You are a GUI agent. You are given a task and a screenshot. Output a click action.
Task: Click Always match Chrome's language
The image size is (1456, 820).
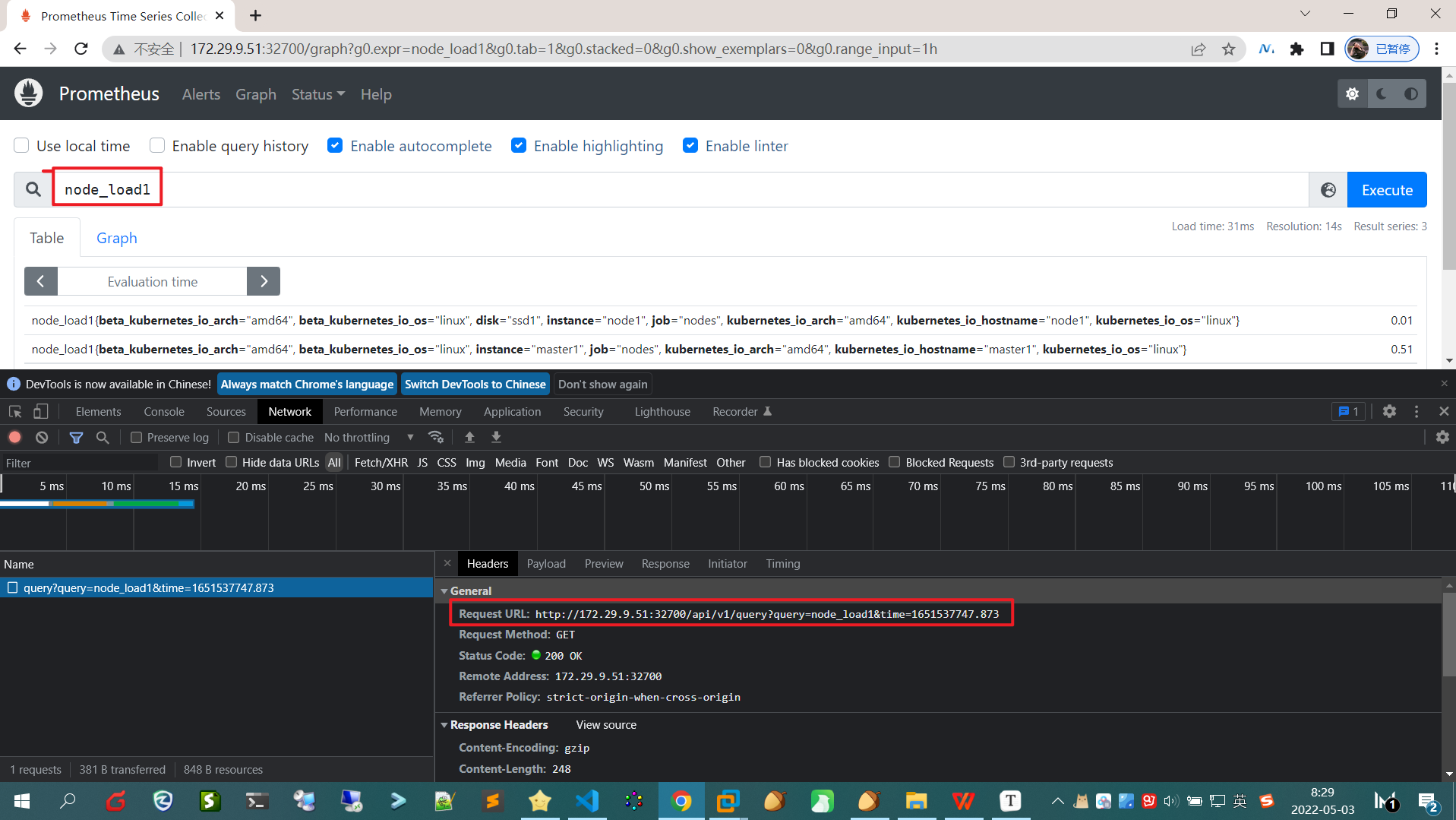307,384
